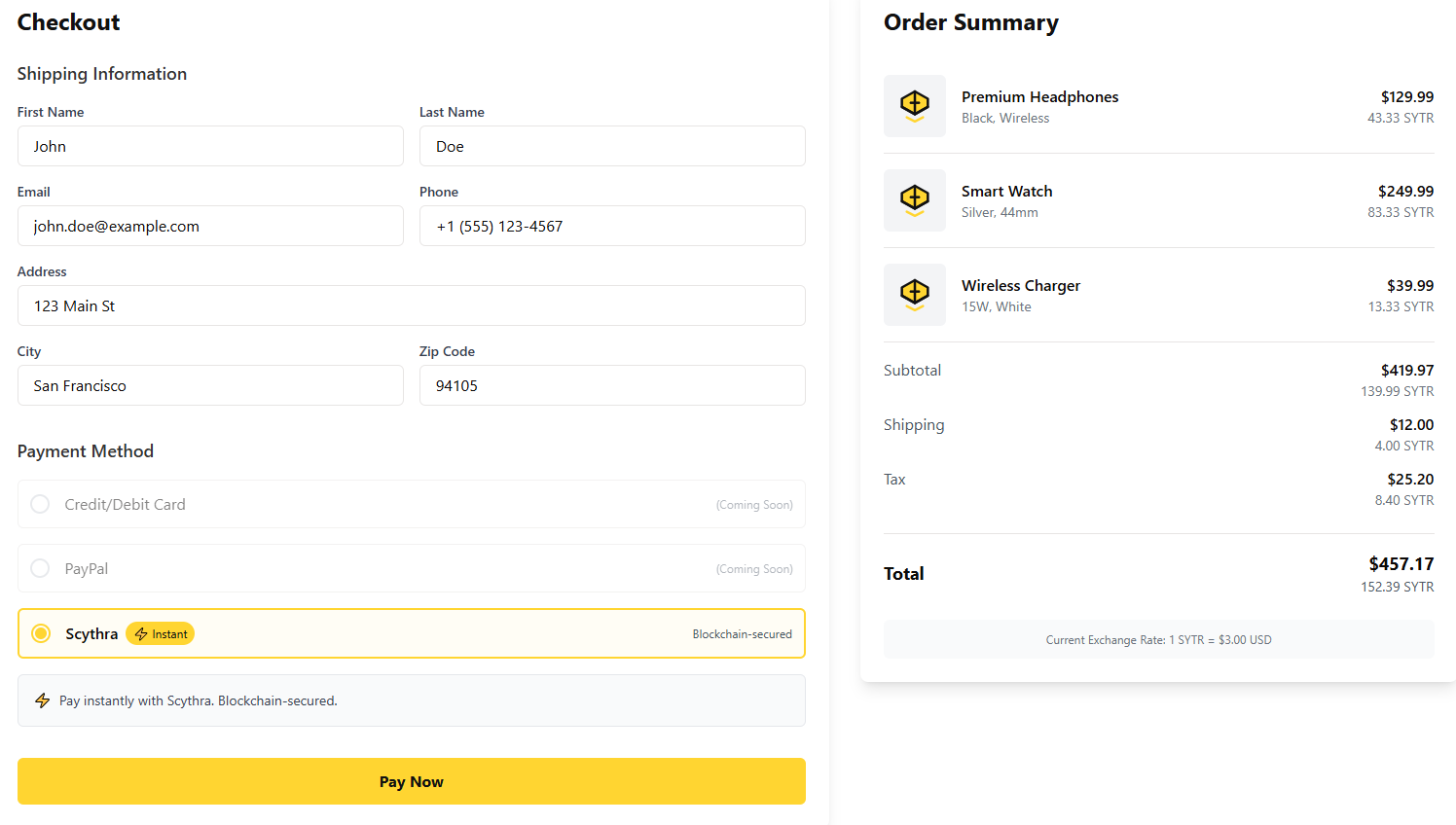Click the current exchange rate banner
The height and width of the screenshot is (825, 1456).
[1158, 639]
